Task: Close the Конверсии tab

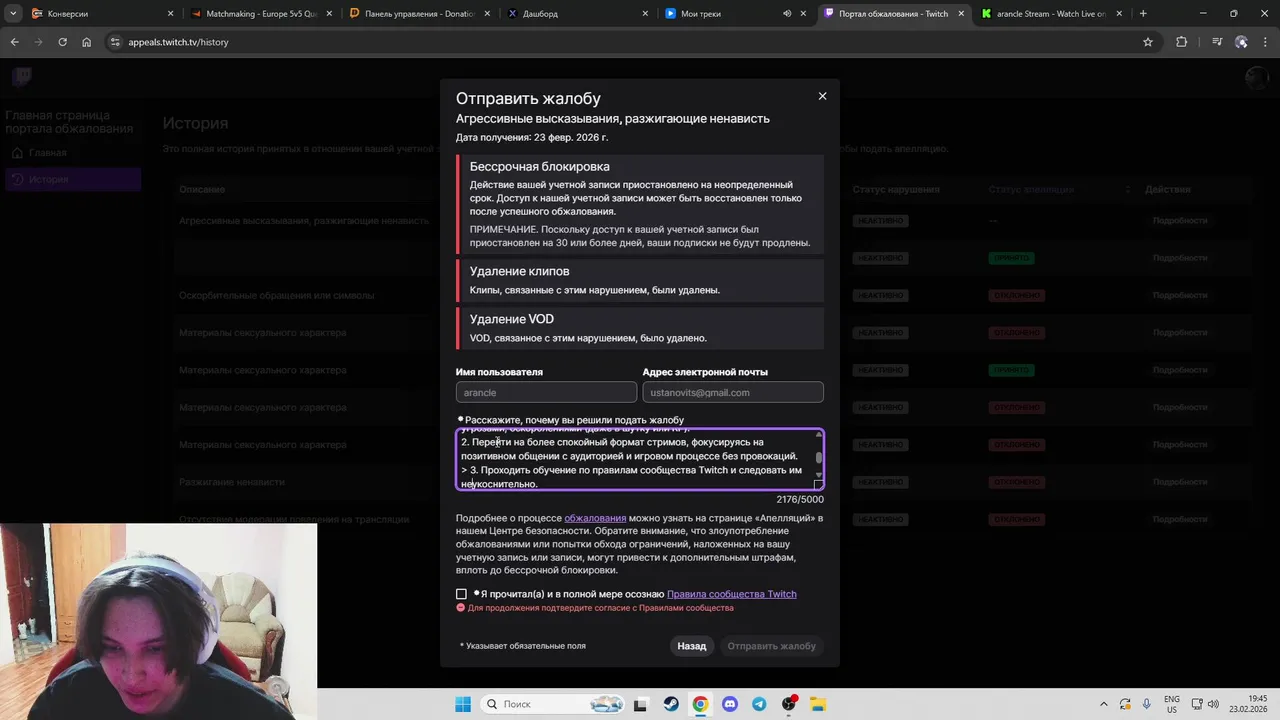Action: click(171, 14)
